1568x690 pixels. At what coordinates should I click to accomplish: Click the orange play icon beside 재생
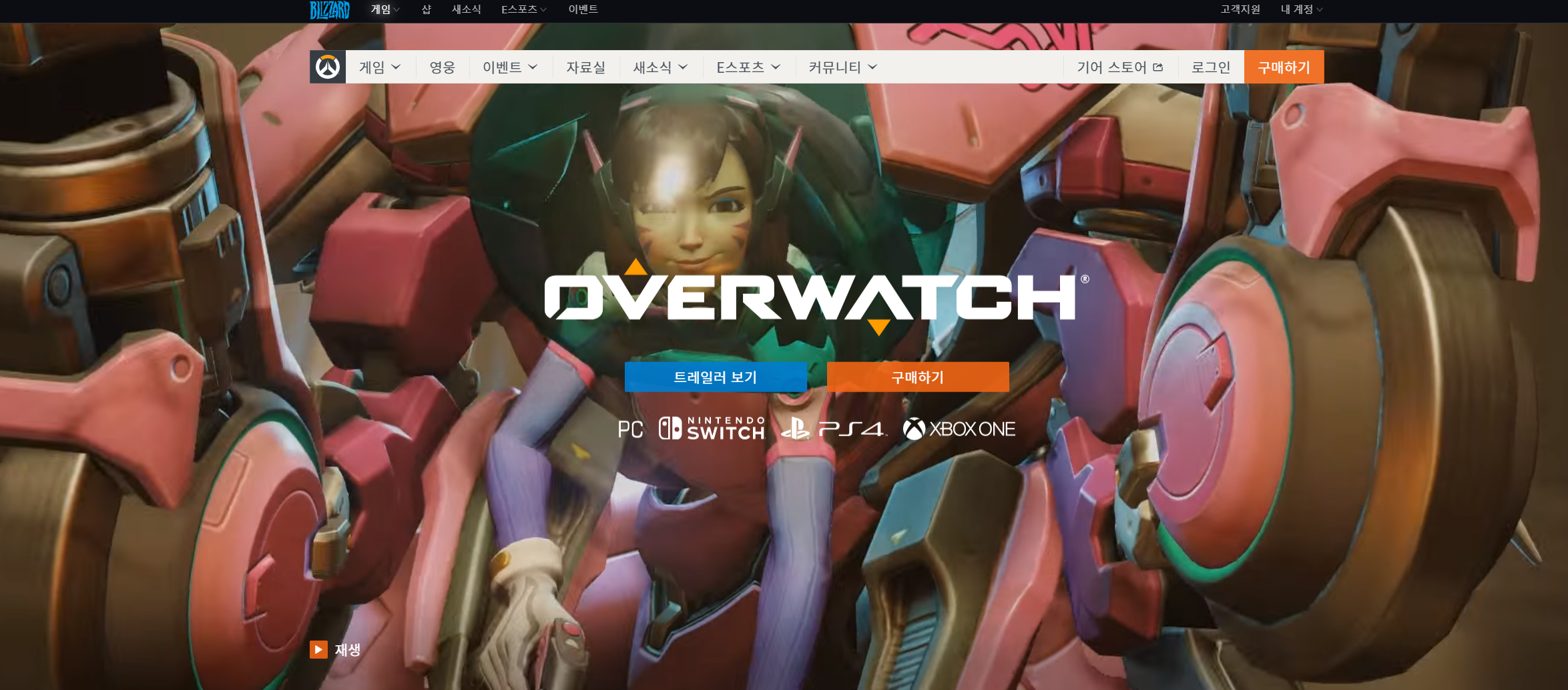tap(318, 649)
